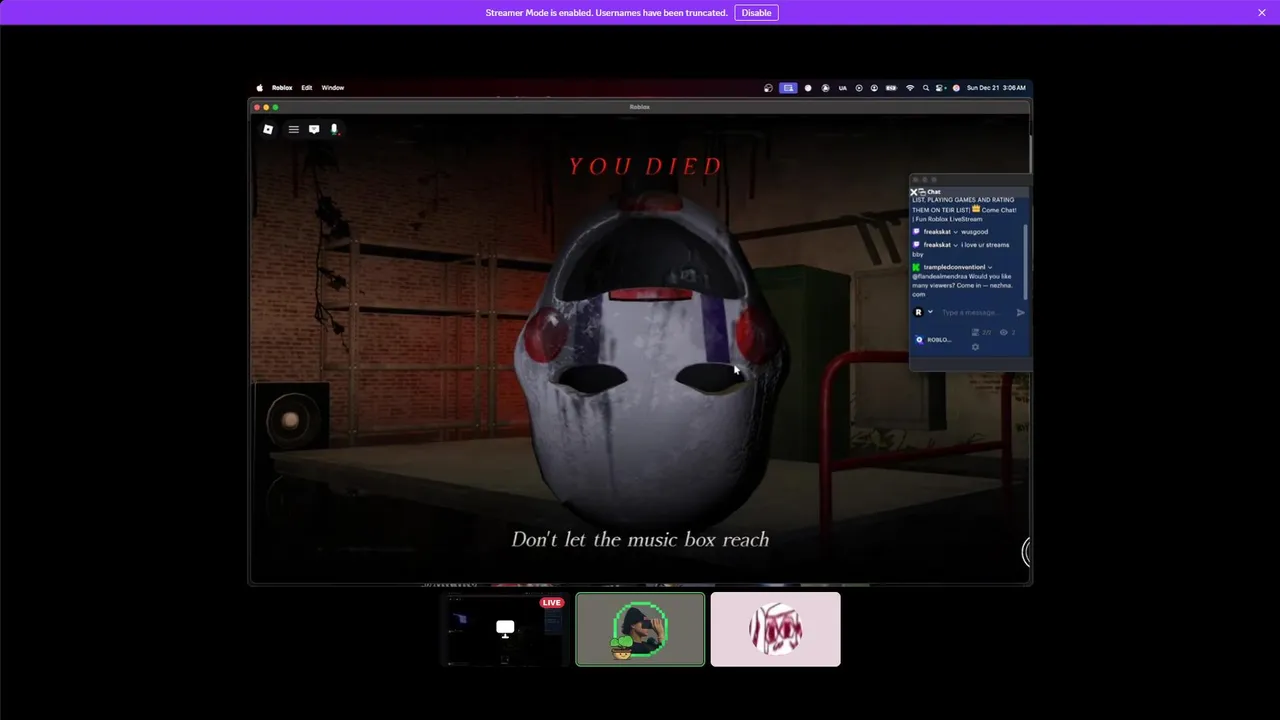Viewport: 1280px width, 720px height.
Task: Click the Siri icon in menu bar
Action: click(x=956, y=88)
